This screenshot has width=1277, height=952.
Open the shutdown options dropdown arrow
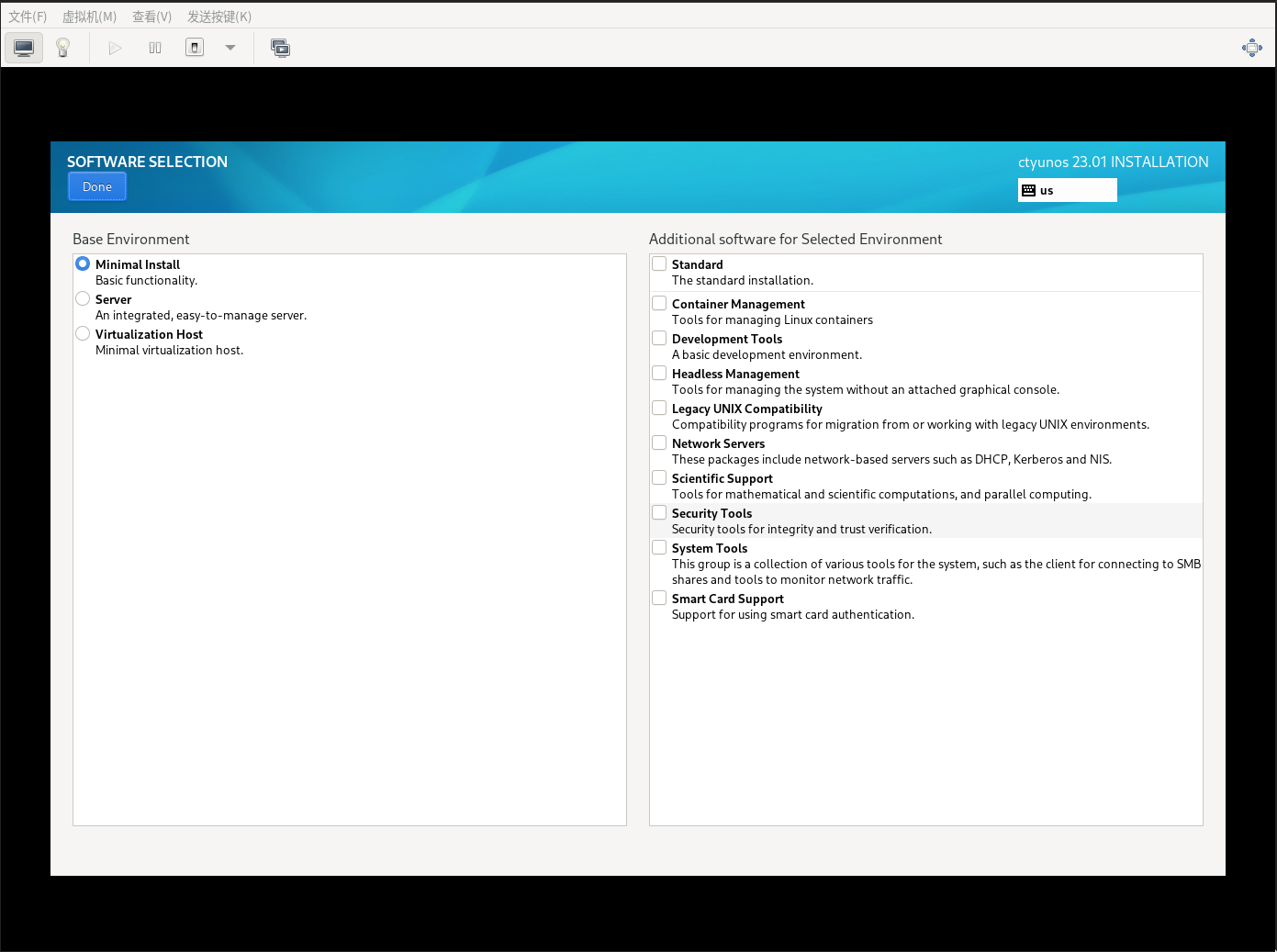[x=230, y=48]
